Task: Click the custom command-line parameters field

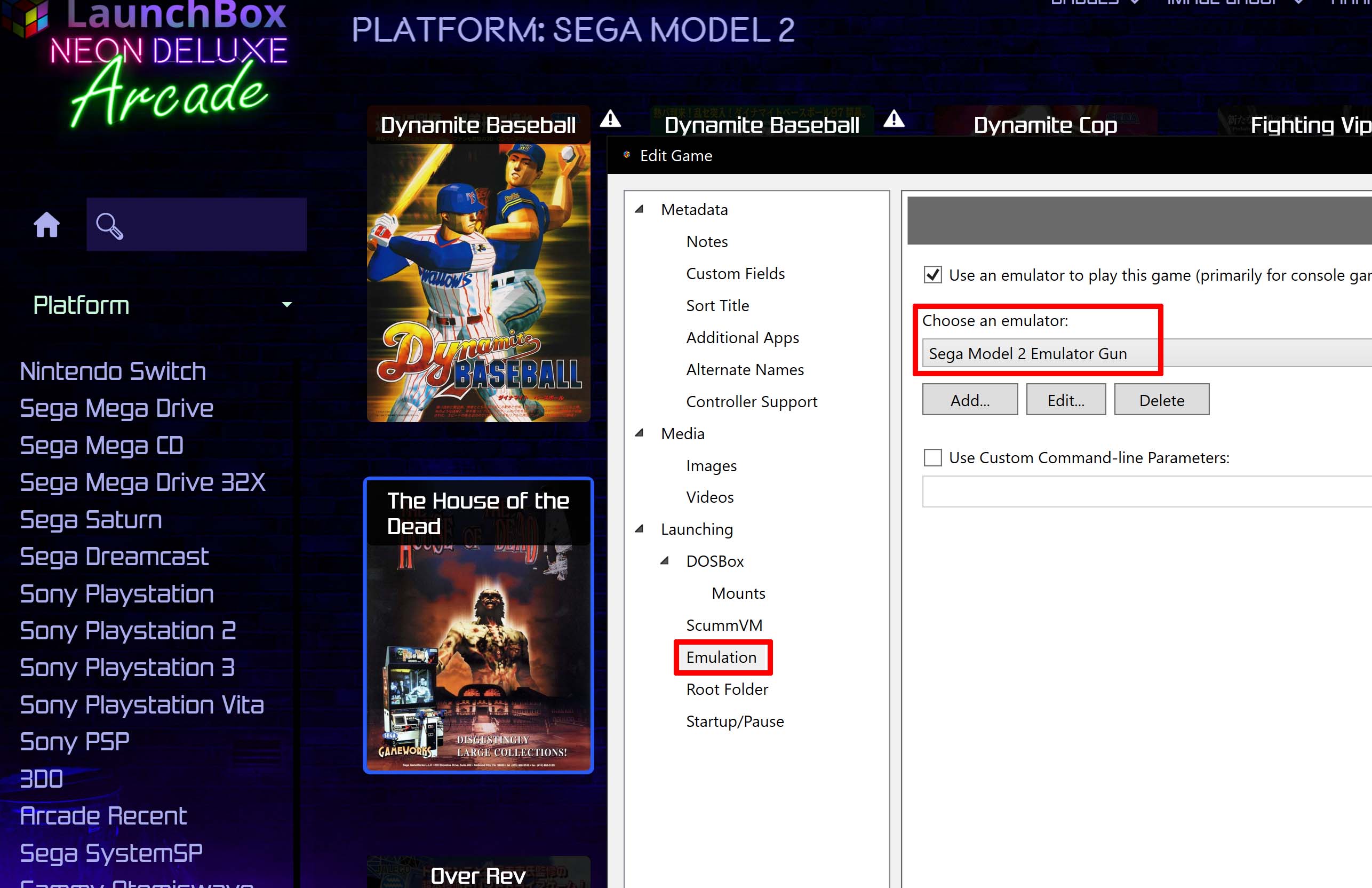Action: point(1147,491)
